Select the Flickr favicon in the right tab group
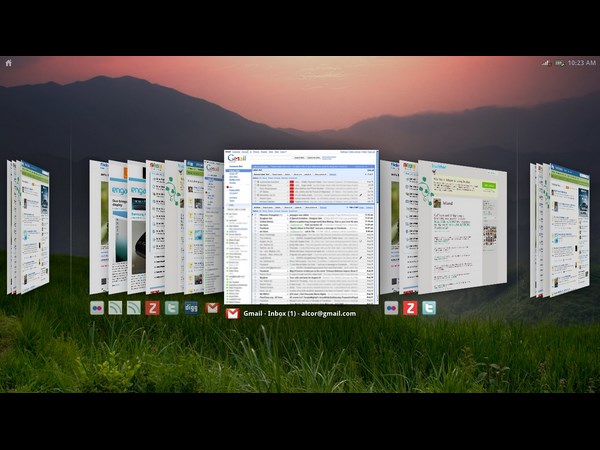600x450 pixels. tap(391, 308)
